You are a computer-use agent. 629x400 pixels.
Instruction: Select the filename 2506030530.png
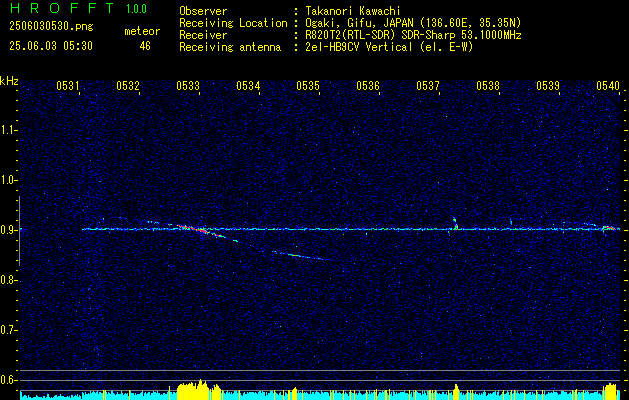click(x=51, y=27)
